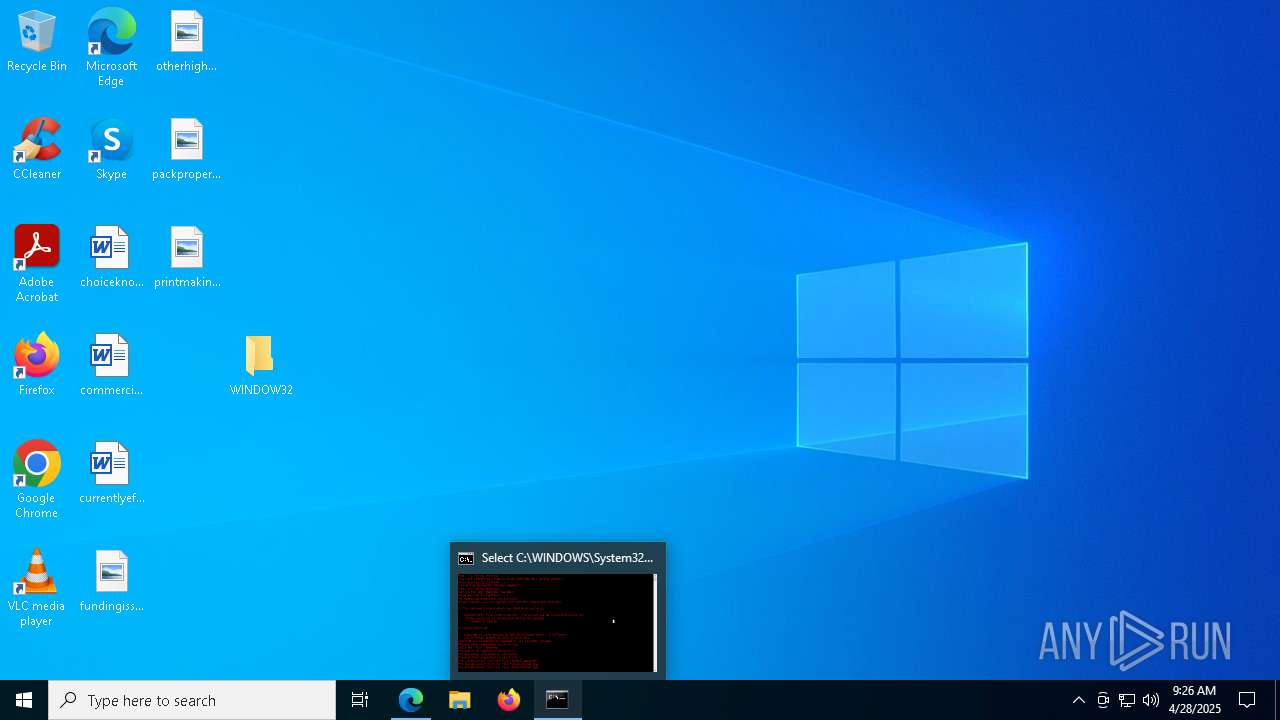The width and height of the screenshot is (1280, 720).
Task: Show hidden system tray icons
Action: click(x=1078, y=700)
